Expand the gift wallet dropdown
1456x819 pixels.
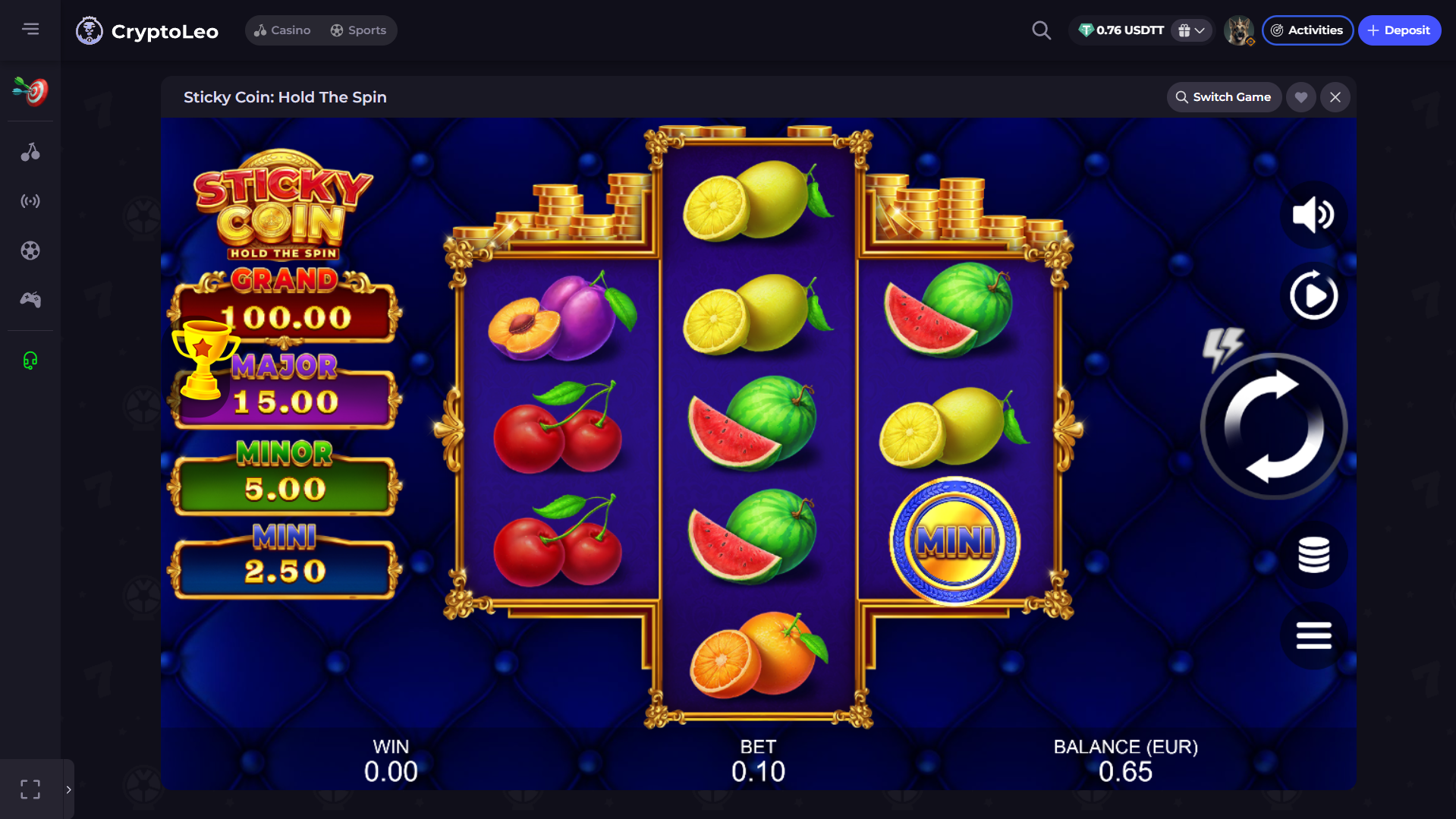click(x=1191, y=30)
